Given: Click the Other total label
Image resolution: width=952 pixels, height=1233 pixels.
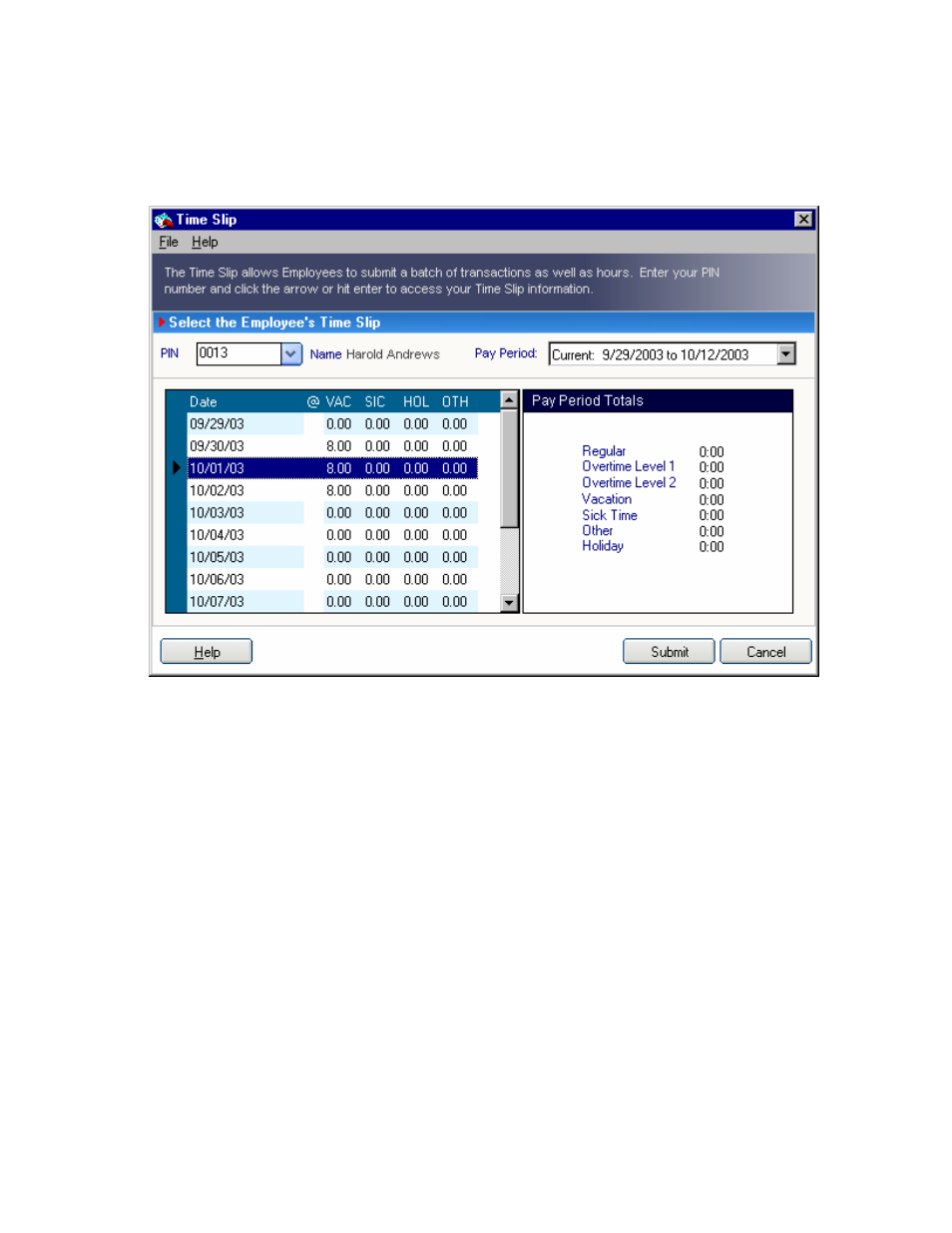Looking at the screenshot, I should click(598, 530).
